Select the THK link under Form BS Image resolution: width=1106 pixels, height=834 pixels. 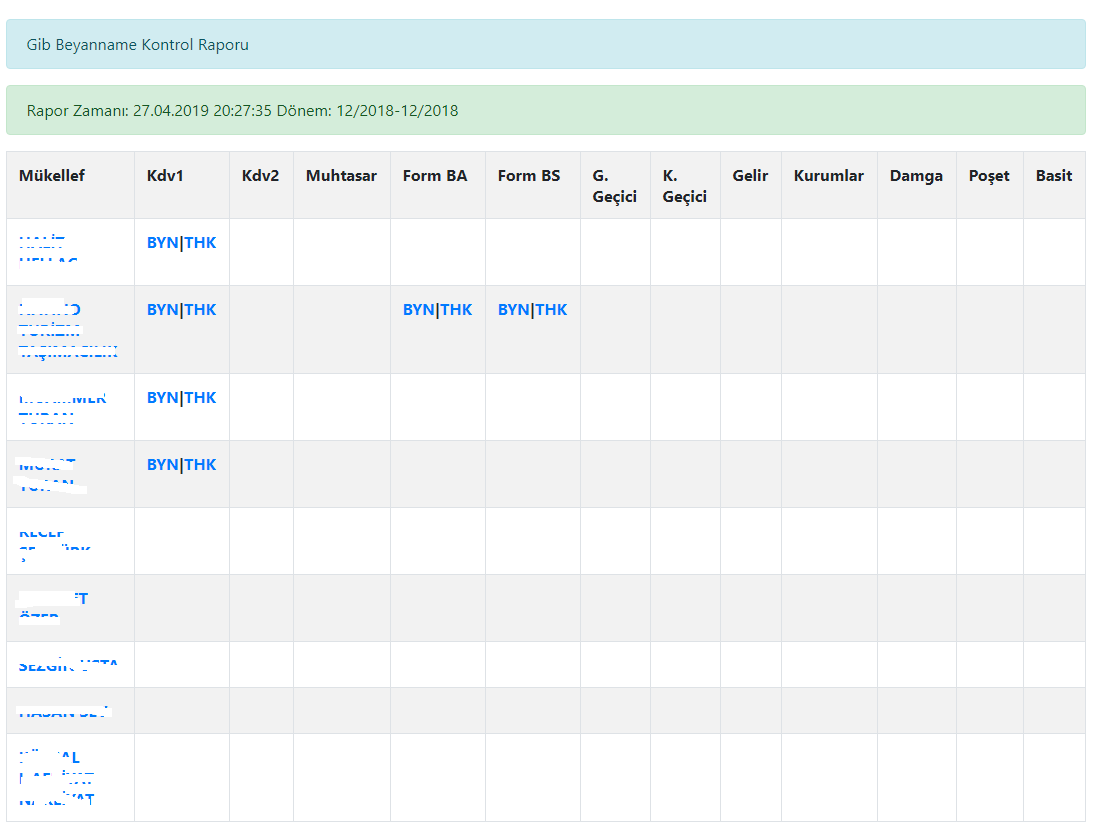tap(552, 310)
